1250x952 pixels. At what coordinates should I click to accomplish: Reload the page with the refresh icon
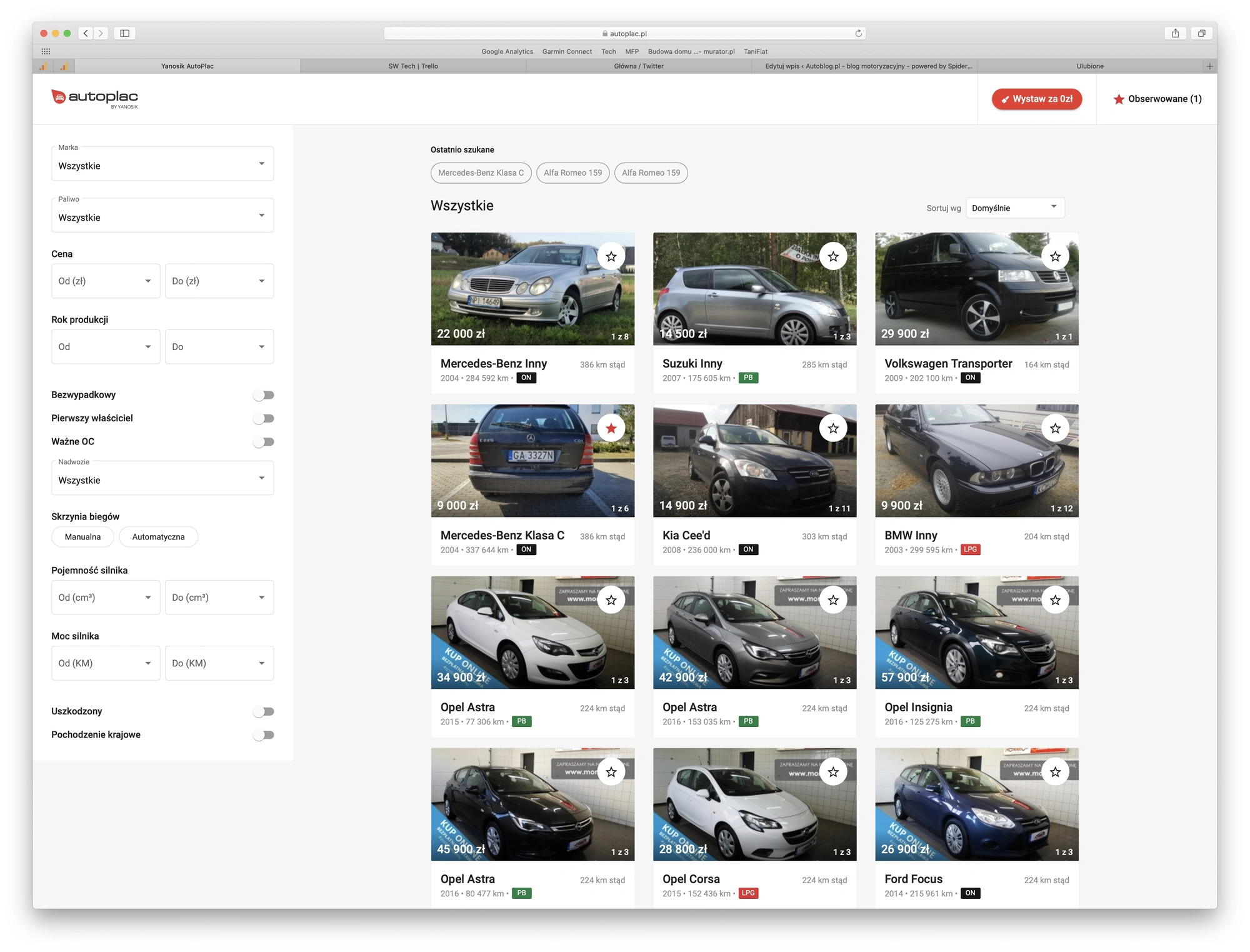pos(859,33)
